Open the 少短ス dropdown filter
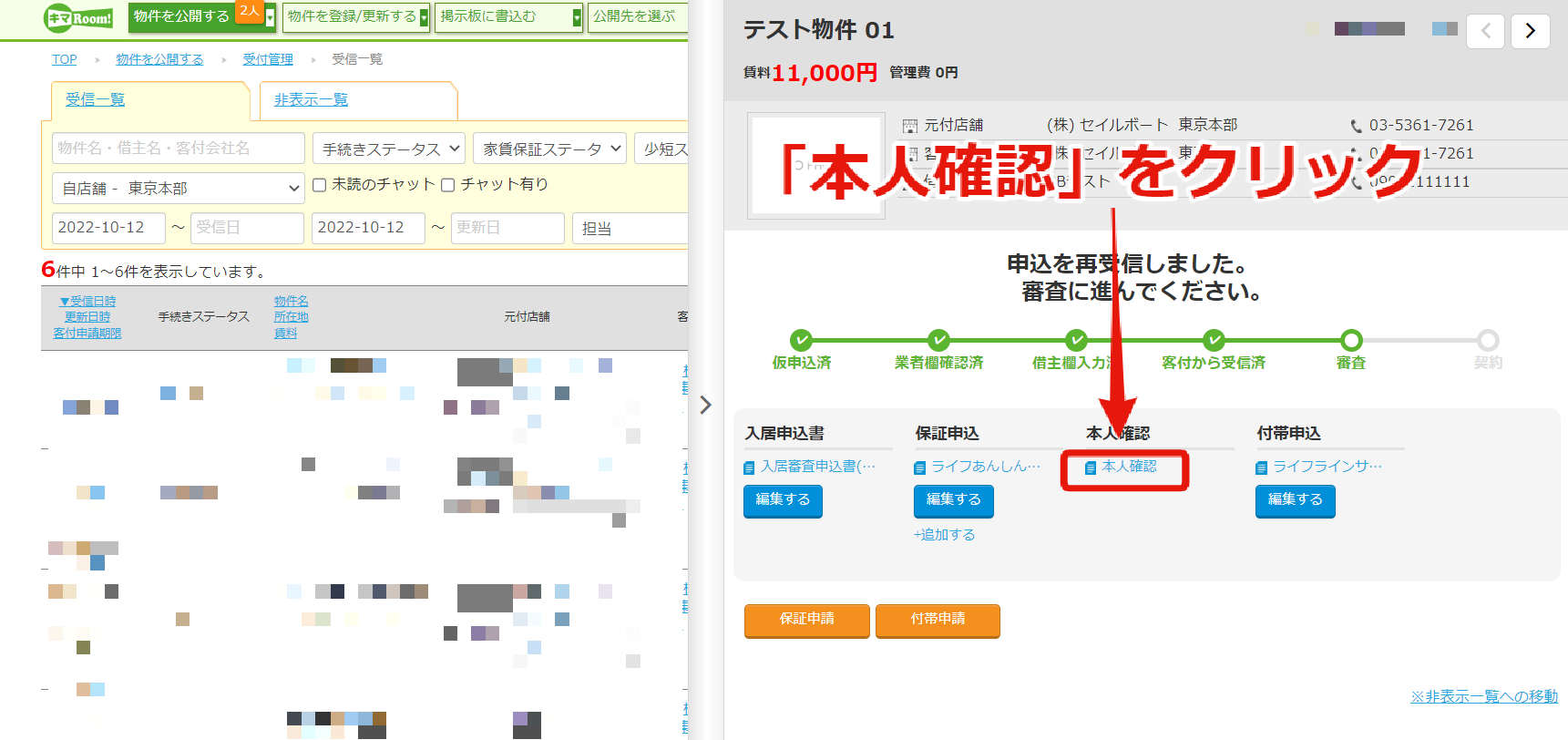Image resolution: width=1568 pixels, height=740 pixels. 661,149
